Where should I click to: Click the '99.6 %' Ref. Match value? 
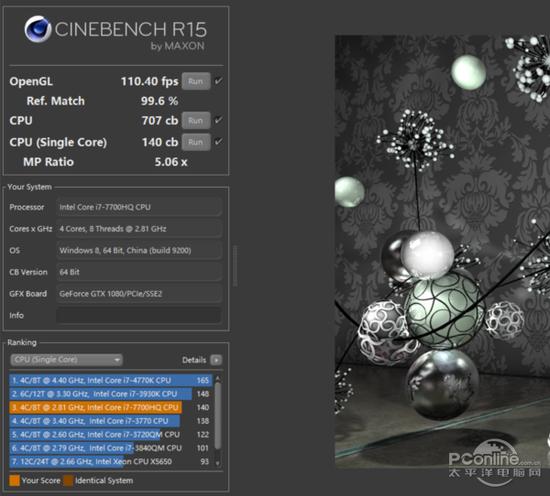point(160,101)
